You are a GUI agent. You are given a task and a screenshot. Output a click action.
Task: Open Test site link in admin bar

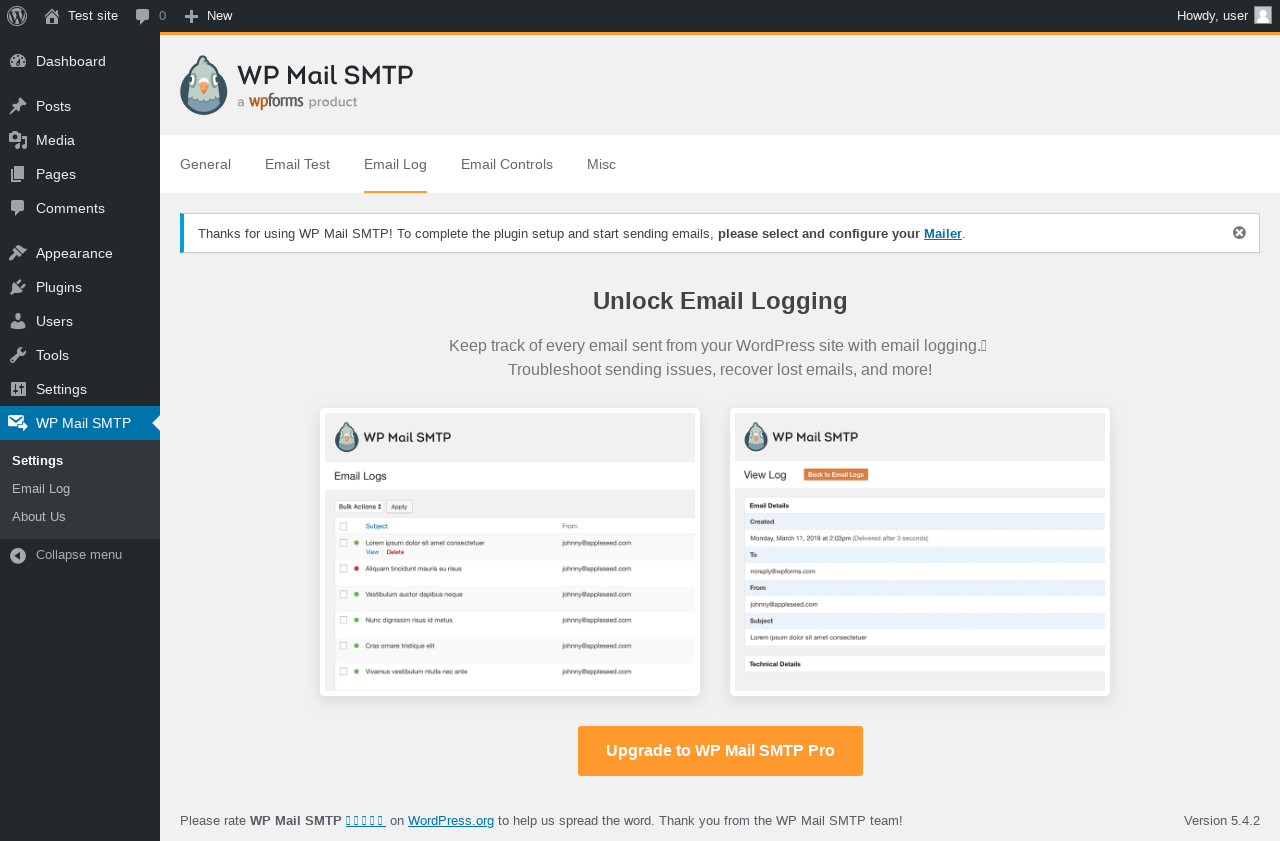click(93, 15)
